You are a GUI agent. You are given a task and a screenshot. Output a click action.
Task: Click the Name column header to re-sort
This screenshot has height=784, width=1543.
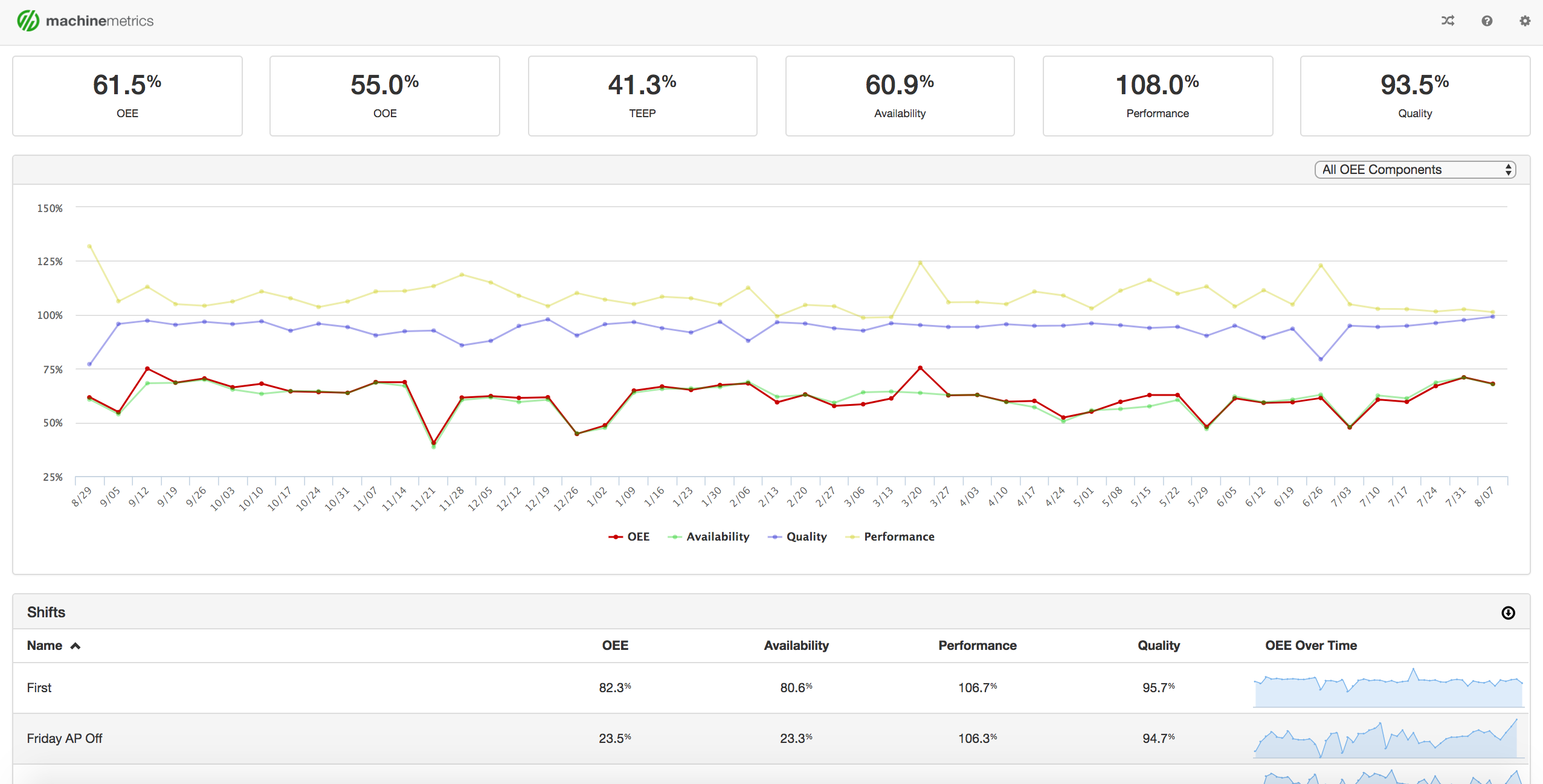(45, 645)
